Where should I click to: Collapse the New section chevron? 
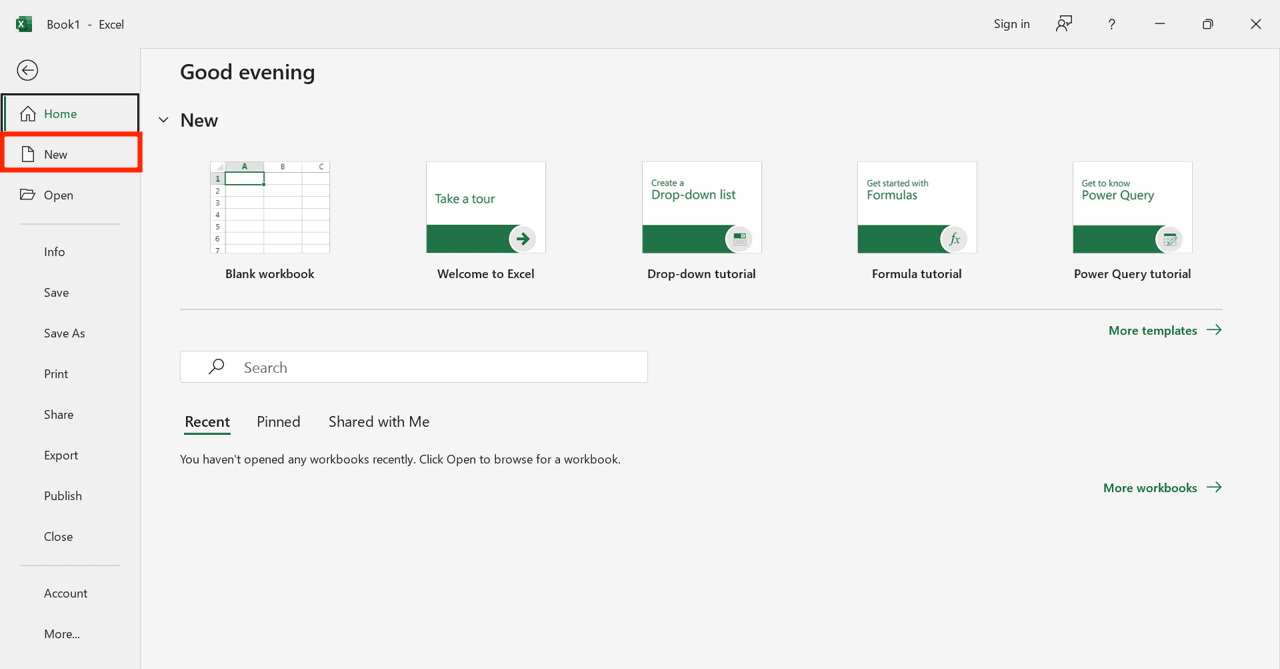pyautogui.click(x=164, y=120)
